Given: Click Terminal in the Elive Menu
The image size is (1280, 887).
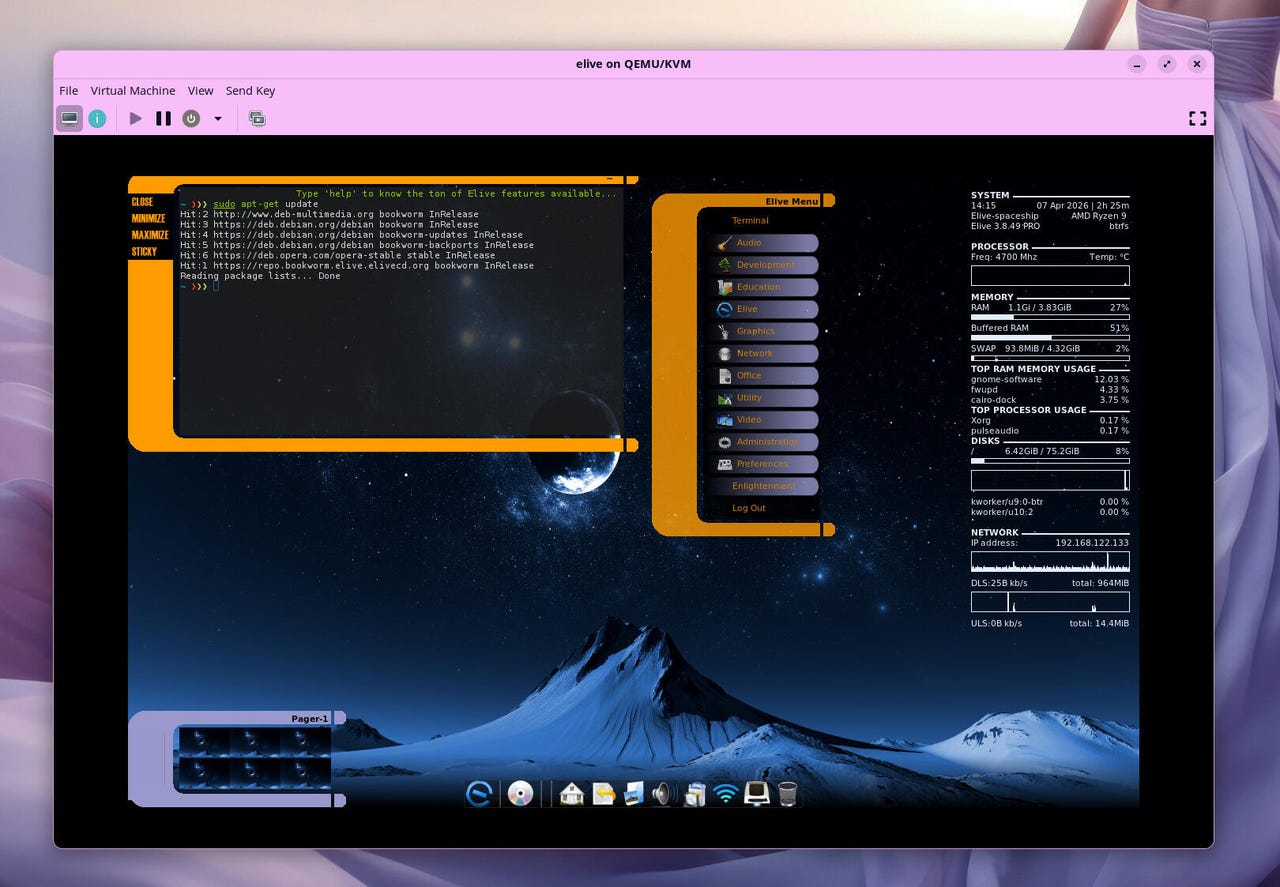Looking at the screenshot, I should [750, 220].
